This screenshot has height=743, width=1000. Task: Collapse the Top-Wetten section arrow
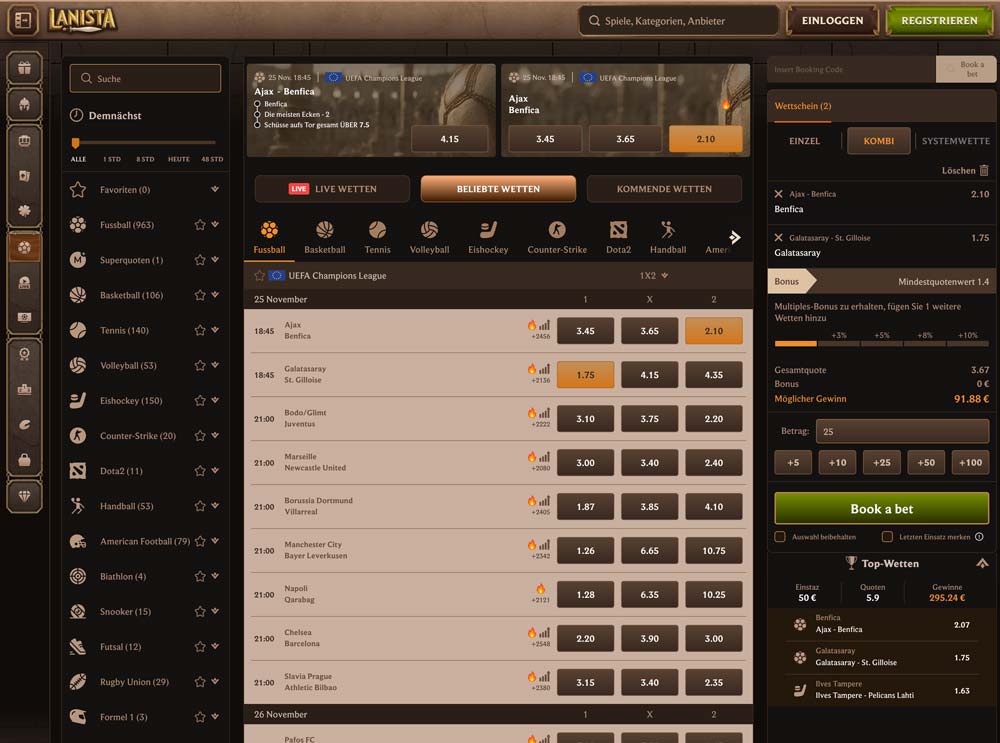click(983, 563)
